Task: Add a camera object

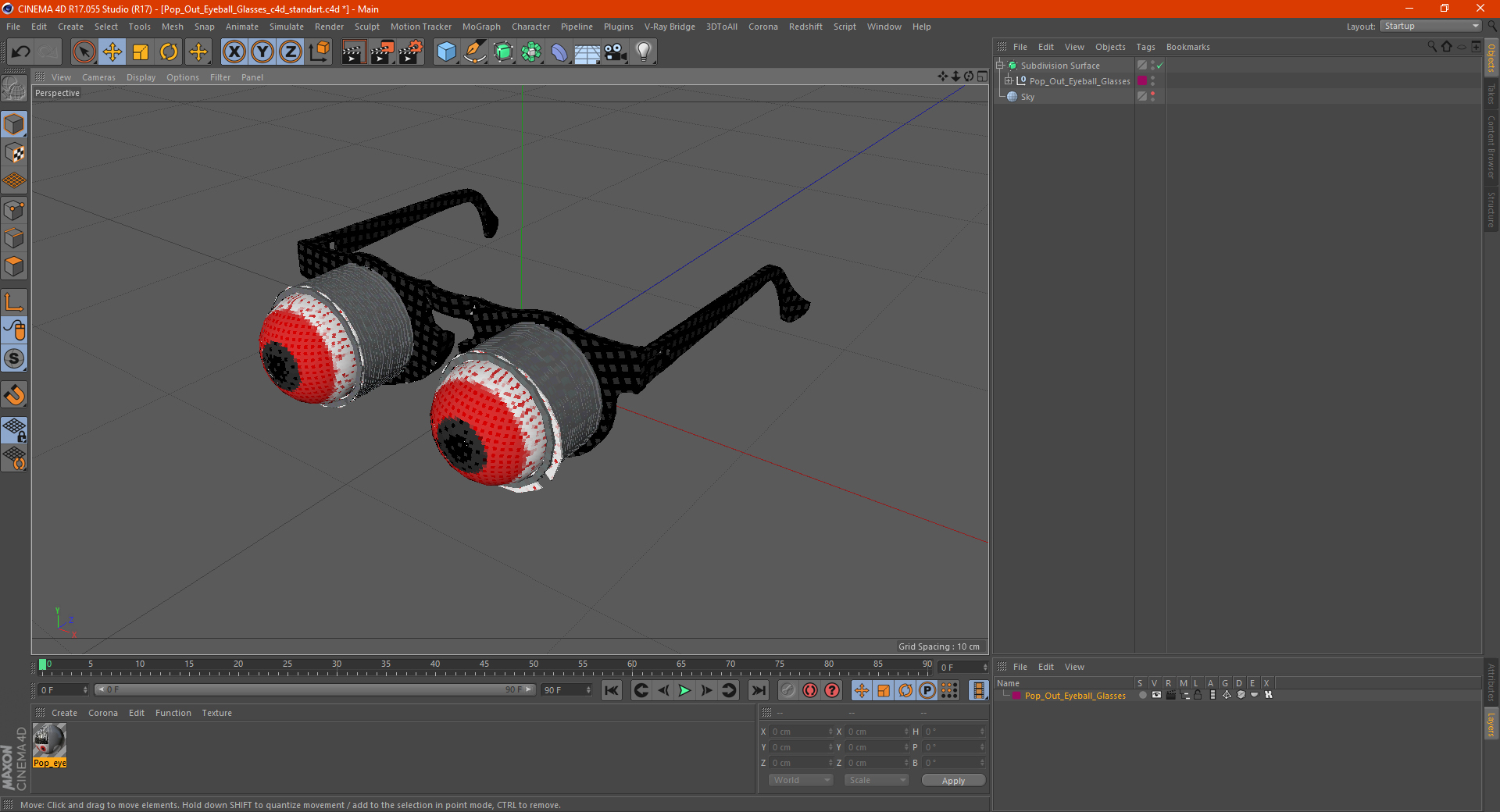Action: [x=616, y=52]
